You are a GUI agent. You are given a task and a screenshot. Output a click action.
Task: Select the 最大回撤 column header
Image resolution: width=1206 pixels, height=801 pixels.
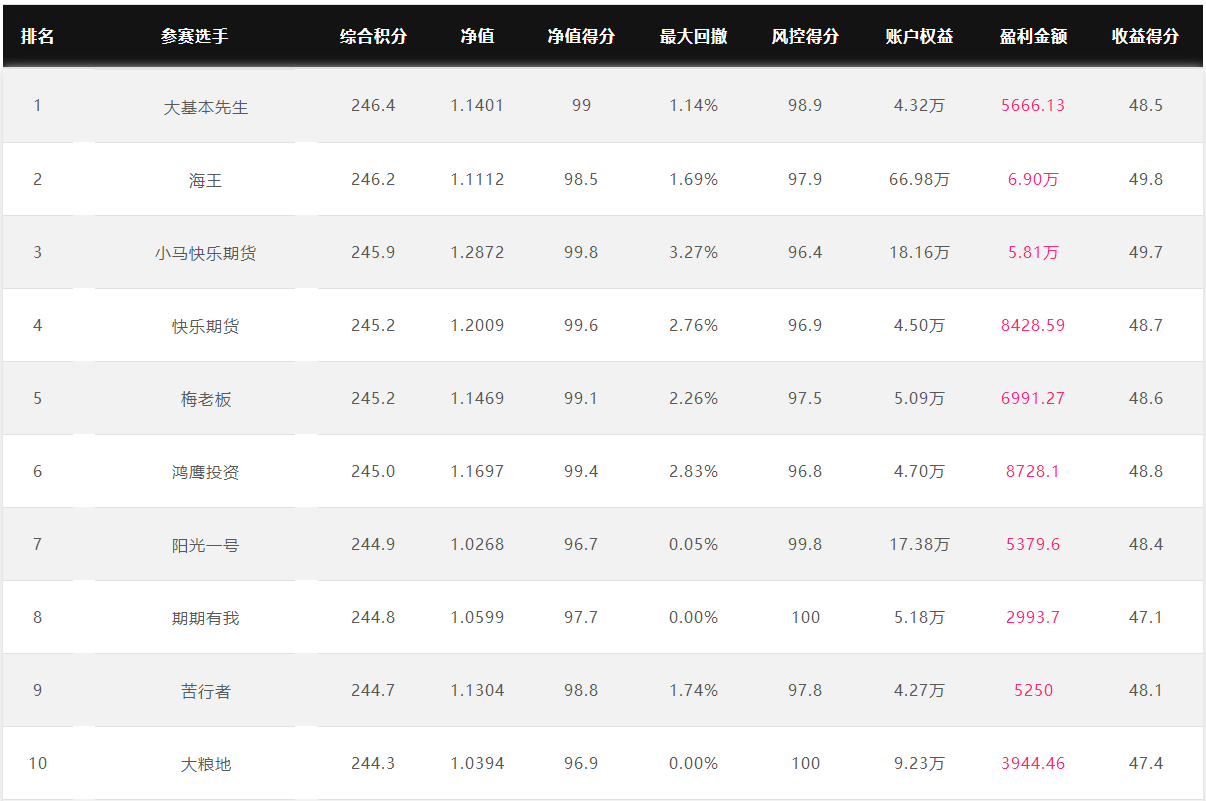click(693, 36)
